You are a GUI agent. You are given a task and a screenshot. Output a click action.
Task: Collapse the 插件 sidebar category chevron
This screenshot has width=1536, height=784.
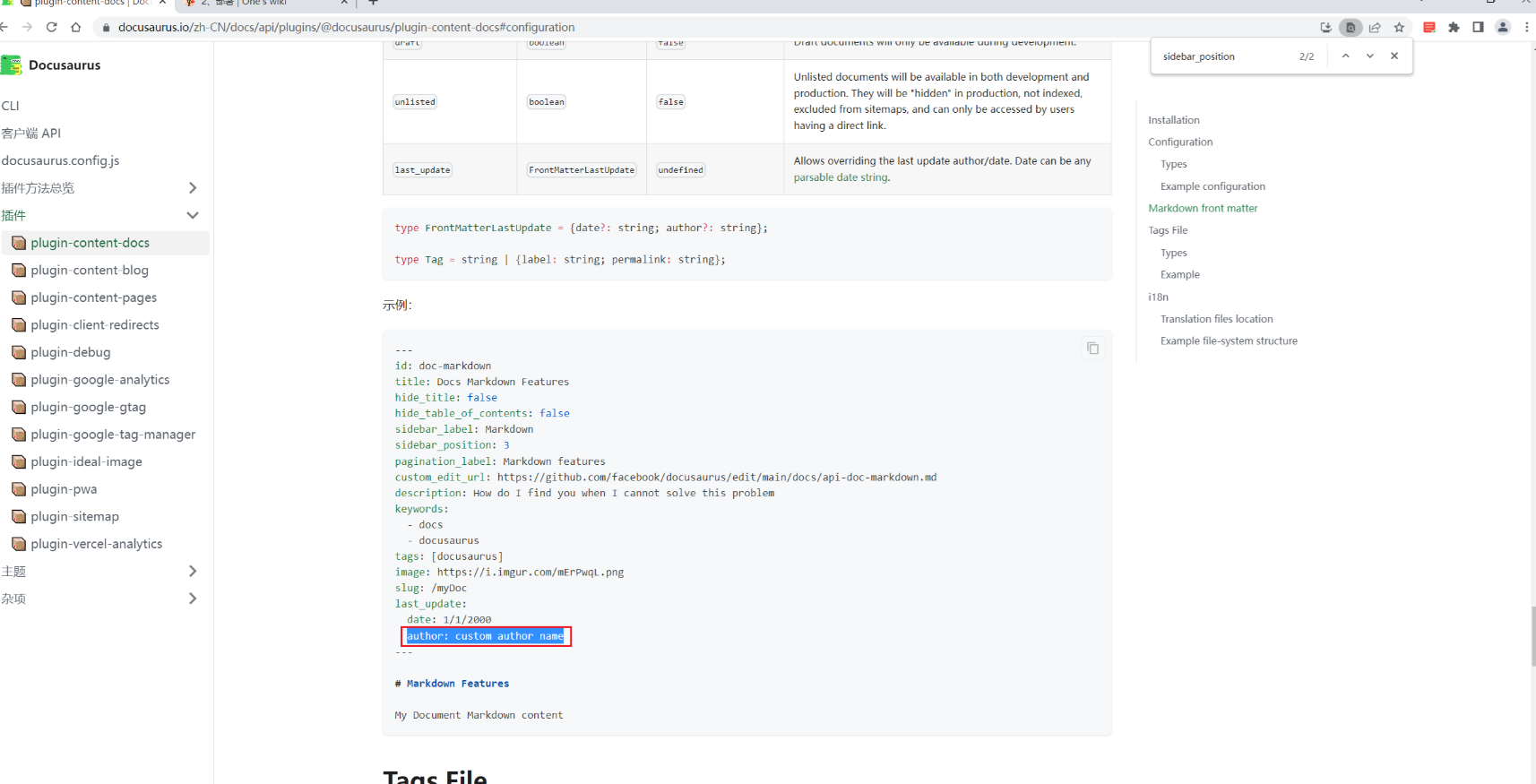tap(193, 215)
